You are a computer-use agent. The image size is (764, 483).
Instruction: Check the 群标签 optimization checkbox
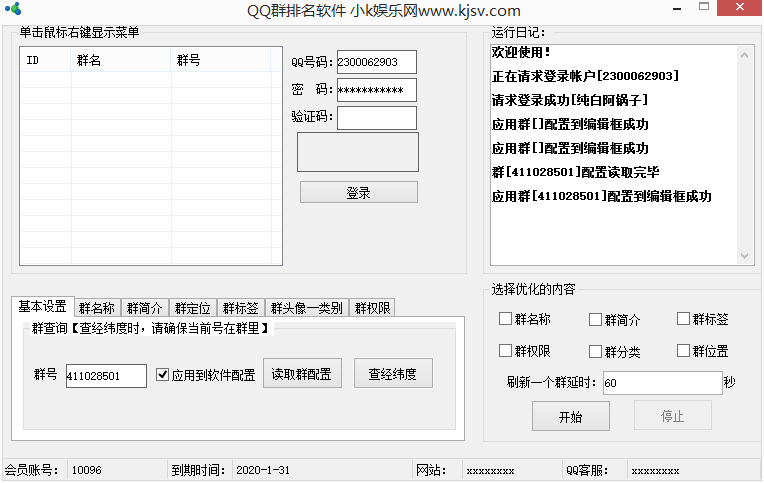coord(684,319)
